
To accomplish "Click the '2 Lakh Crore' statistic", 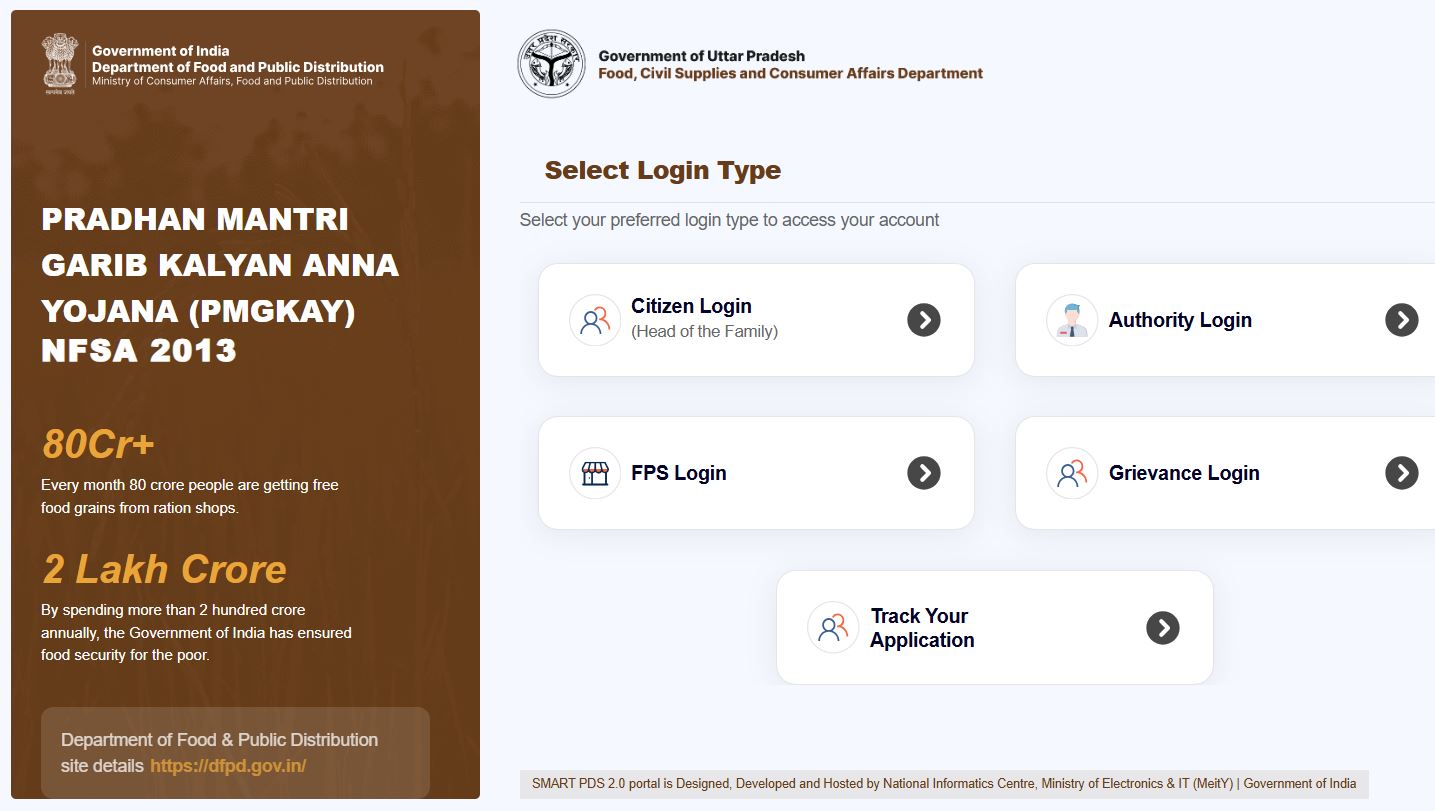I will (164, 569).
